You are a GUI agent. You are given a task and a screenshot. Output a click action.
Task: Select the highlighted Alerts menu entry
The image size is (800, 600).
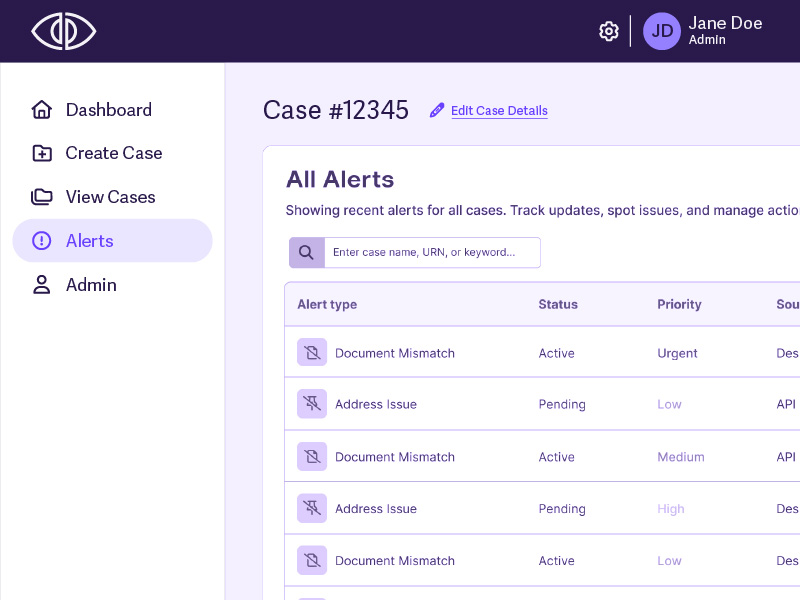[x=90, y=241]
